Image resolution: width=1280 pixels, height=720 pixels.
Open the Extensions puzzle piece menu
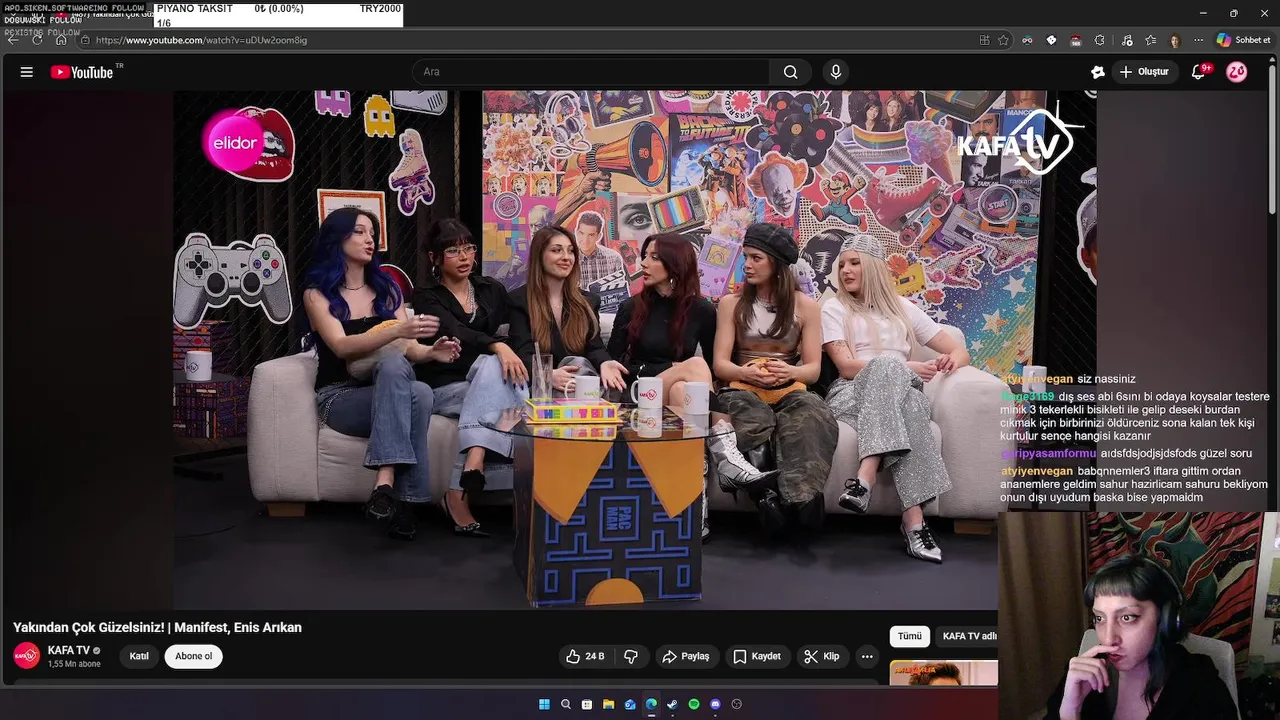1100,40
